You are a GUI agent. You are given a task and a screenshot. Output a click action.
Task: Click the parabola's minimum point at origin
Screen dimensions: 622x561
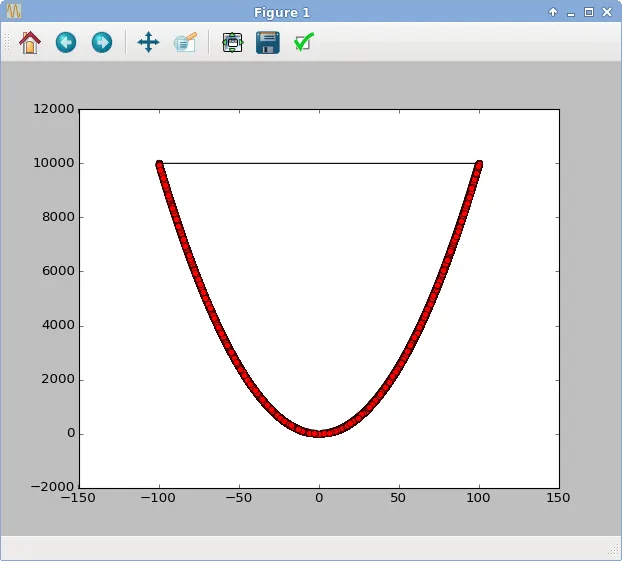tap(319, 434)
